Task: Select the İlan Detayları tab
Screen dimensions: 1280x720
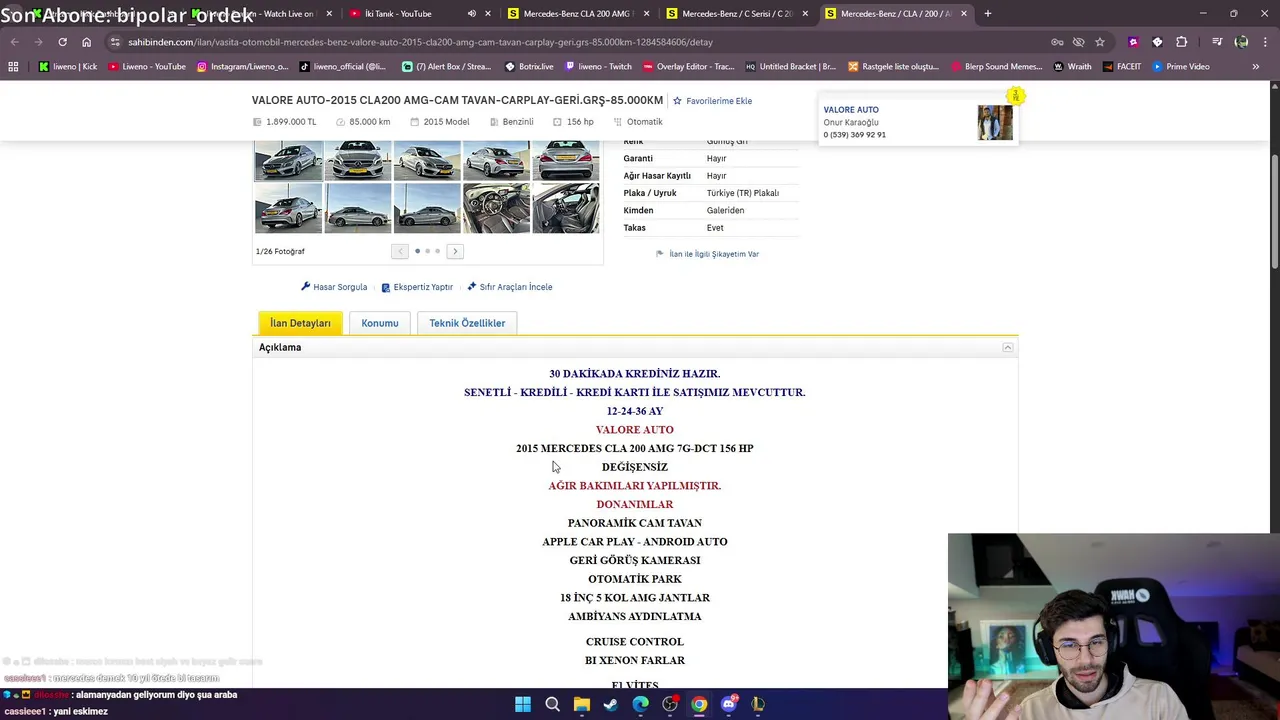Action: point(300,323)
